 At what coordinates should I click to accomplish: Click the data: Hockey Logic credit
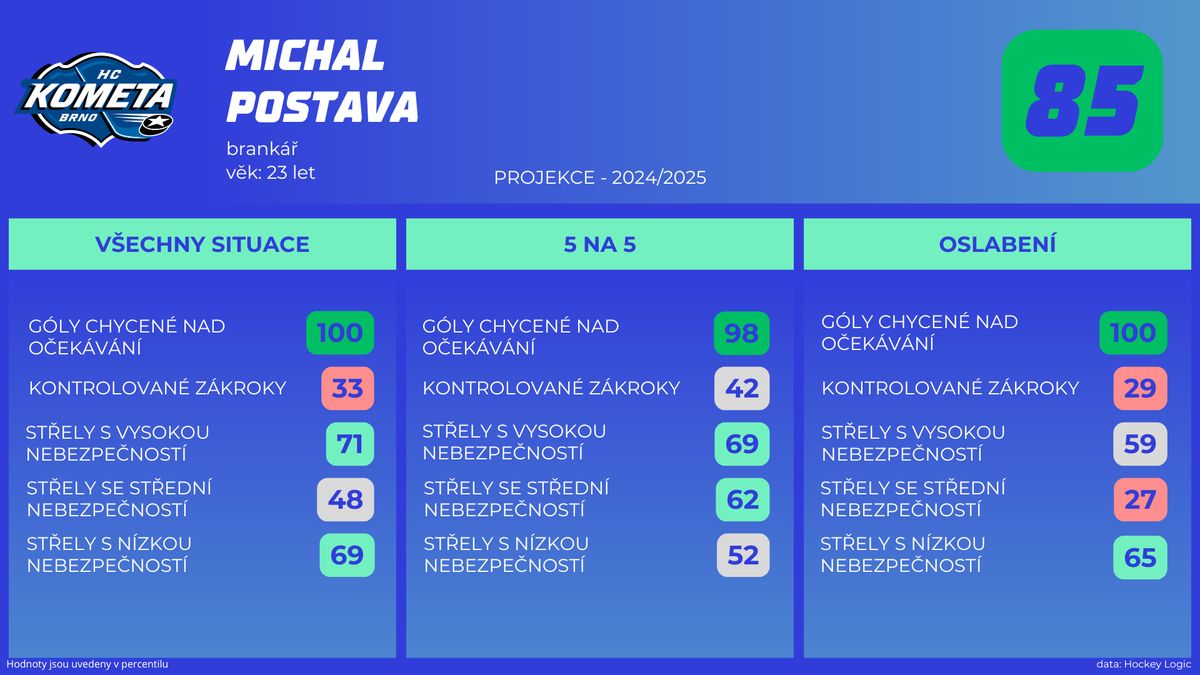pyautogui.click(x=1143, y=664)
